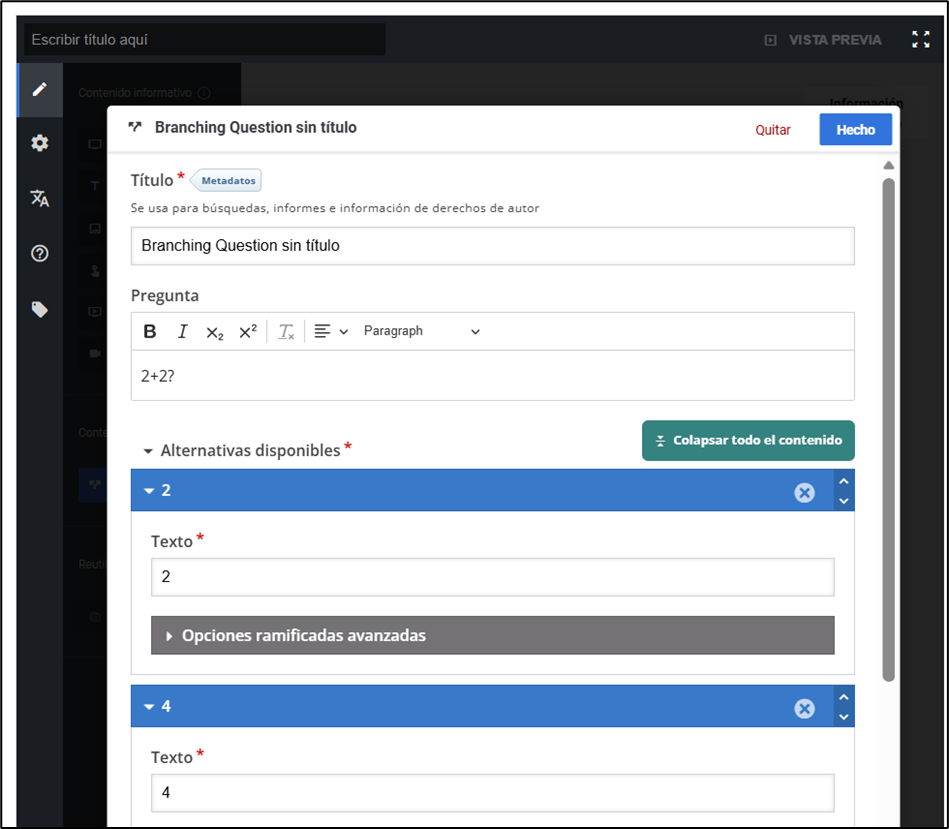949x829 pixels.
Task: Click the pencil edit icon in sidebar
Action: click(x=40, y=89)
